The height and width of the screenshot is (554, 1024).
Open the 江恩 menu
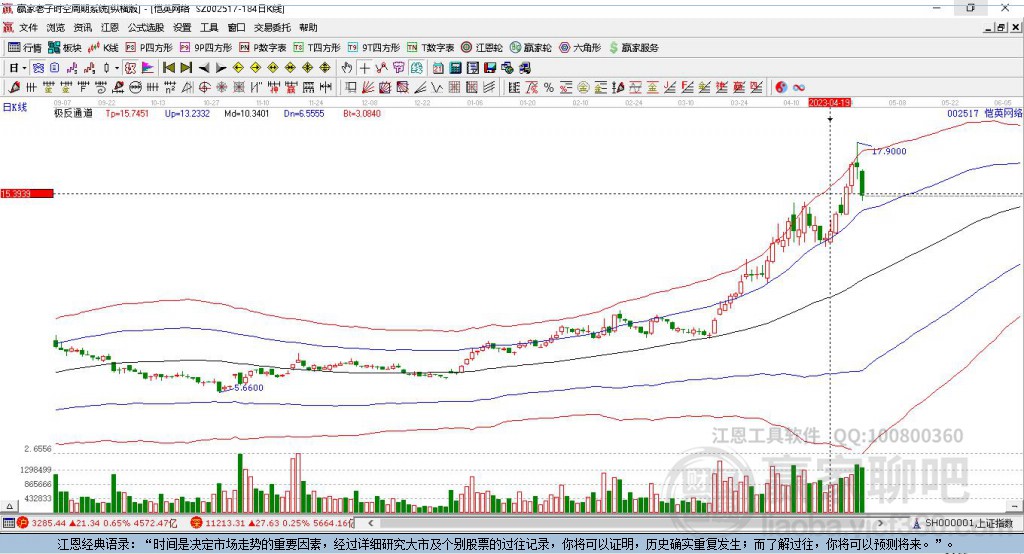[110, 27]
